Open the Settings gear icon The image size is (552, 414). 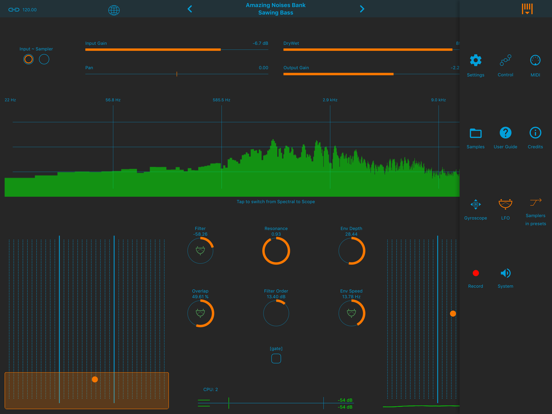coord(475,60)
